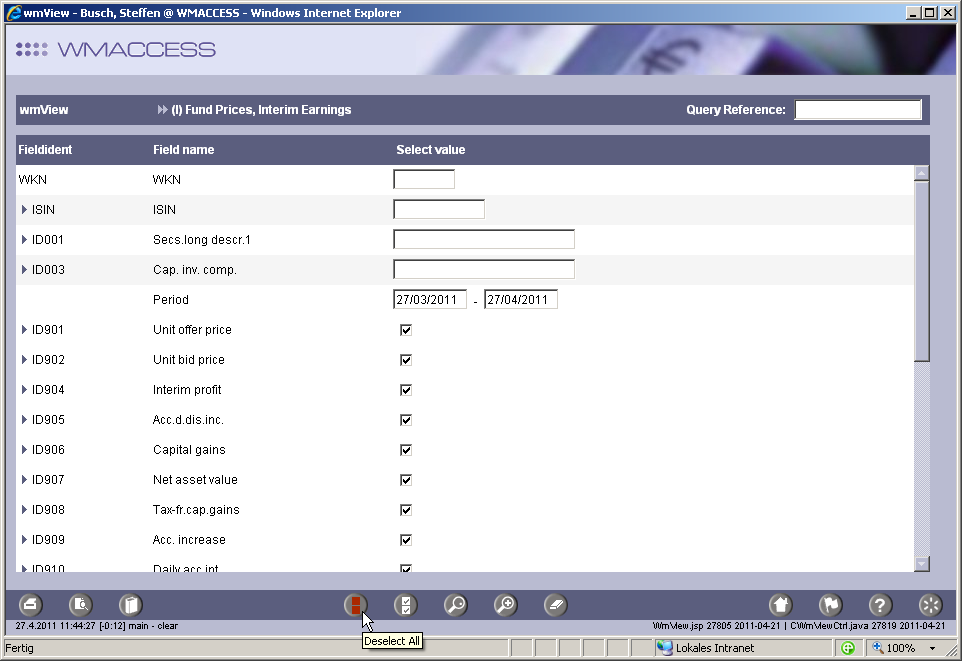The width and height of the screenshot is (962, 661).
Task: Expand the ID001 row arrow
Action: [x=24, y=240]
